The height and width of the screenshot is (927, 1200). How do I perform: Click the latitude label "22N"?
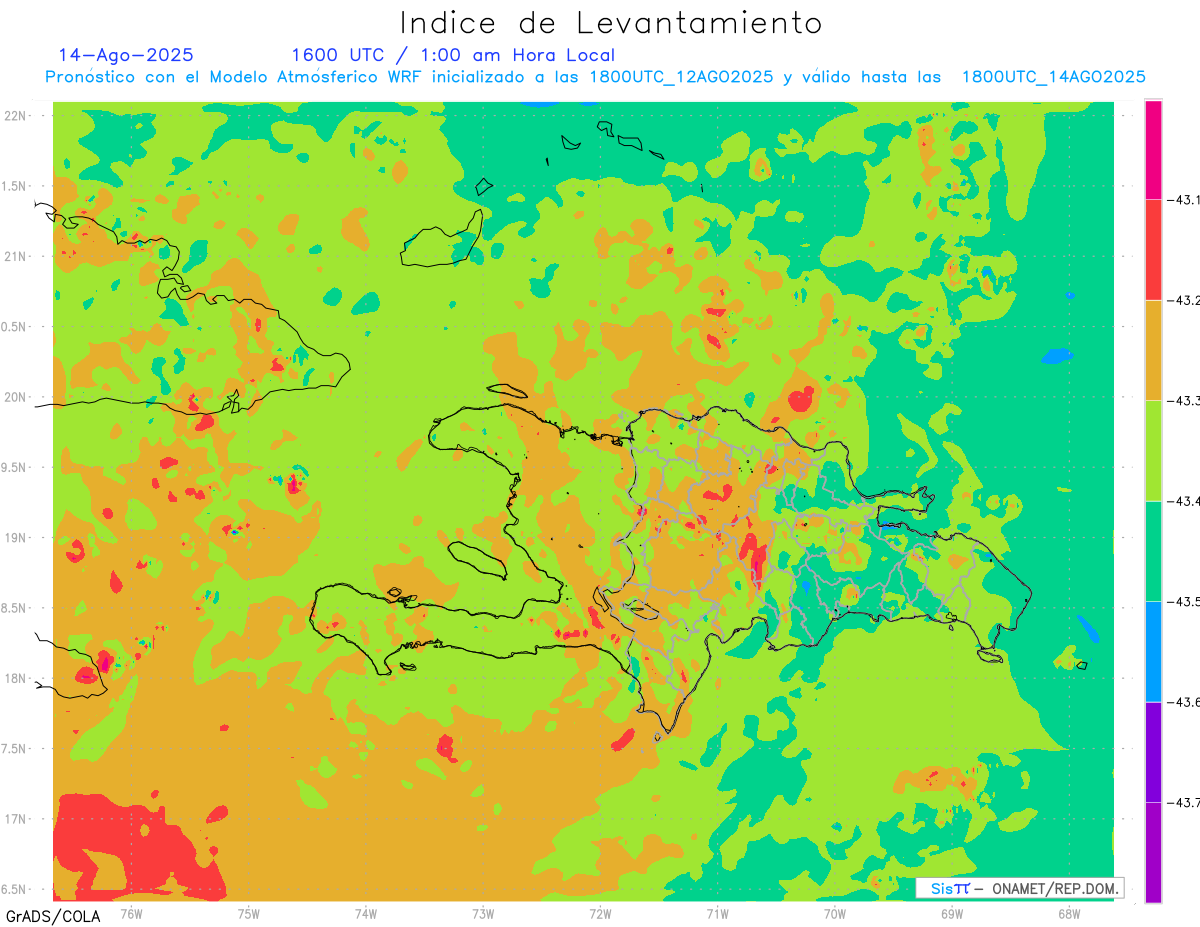pyautogui.click(x=16, y=115)
